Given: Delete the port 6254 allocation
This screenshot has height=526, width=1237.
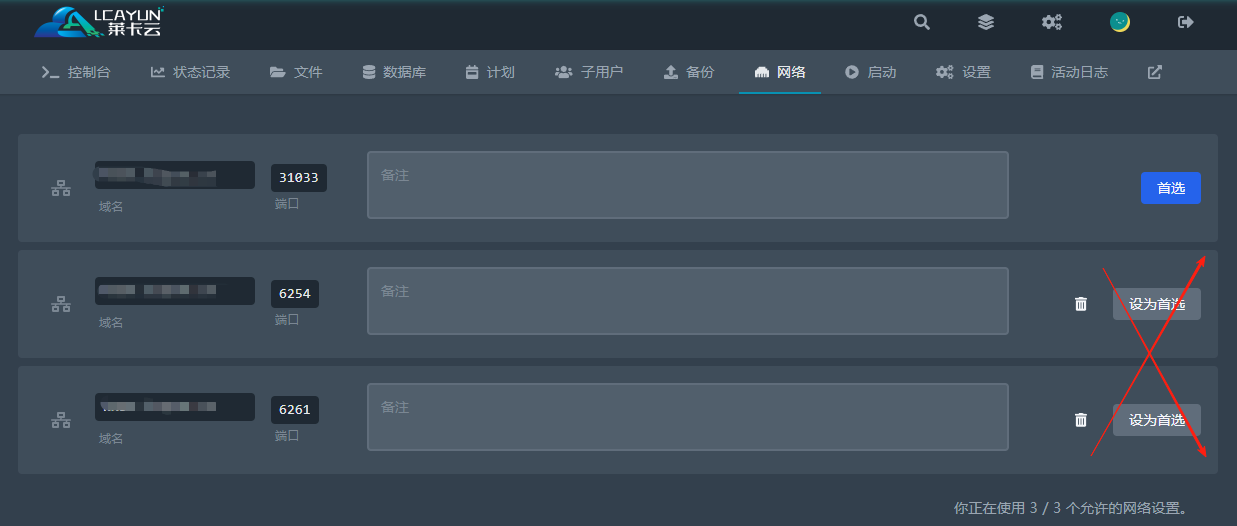Looking at the screenshot, I should (x=1081, y=304).
